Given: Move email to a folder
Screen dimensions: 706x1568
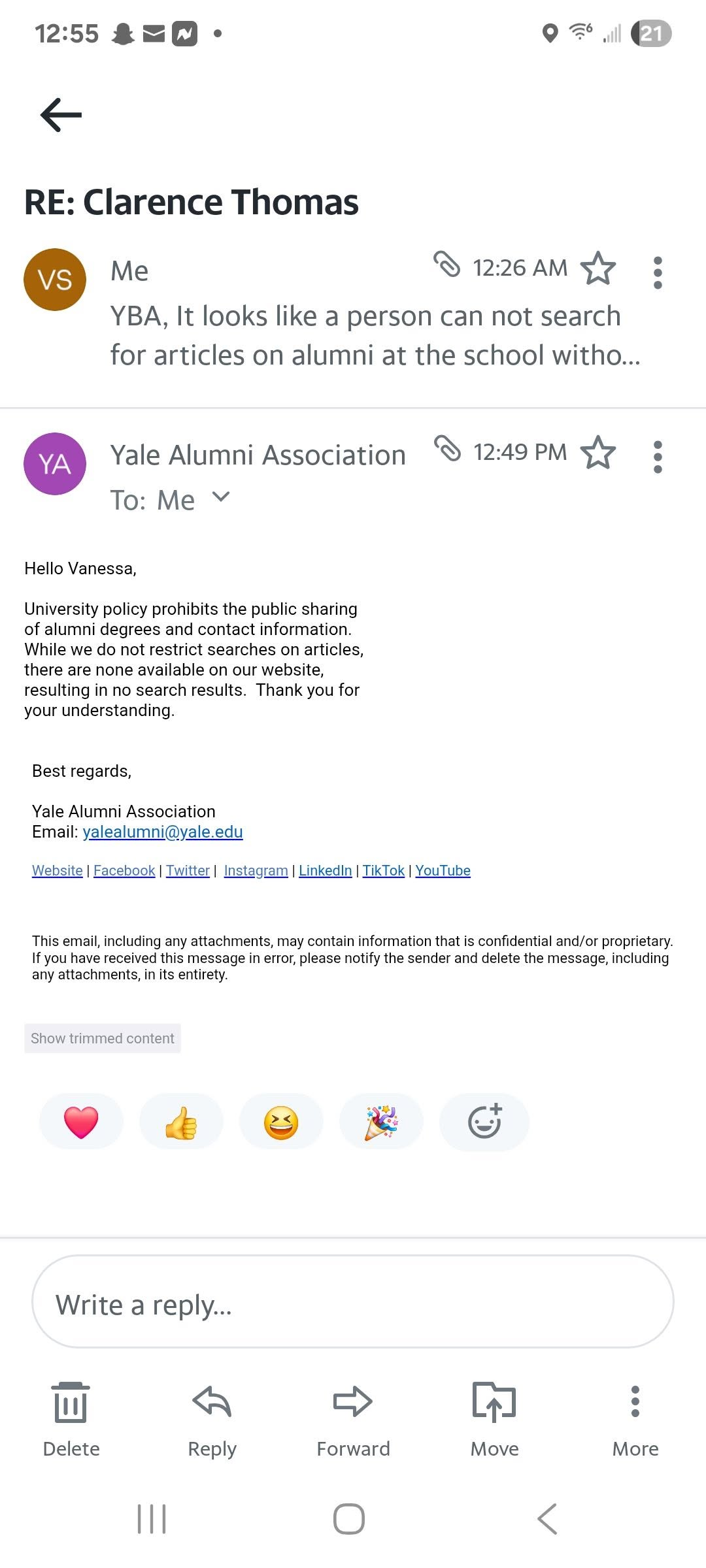Looking at the screenshot, I should (494, 1419).
